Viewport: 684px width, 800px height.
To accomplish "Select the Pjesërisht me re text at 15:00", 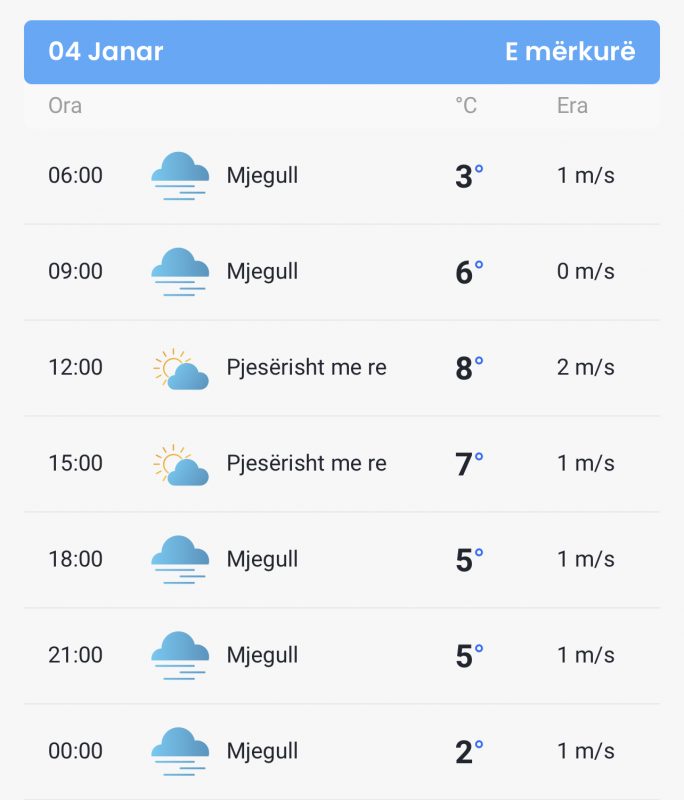I will 307,463.
